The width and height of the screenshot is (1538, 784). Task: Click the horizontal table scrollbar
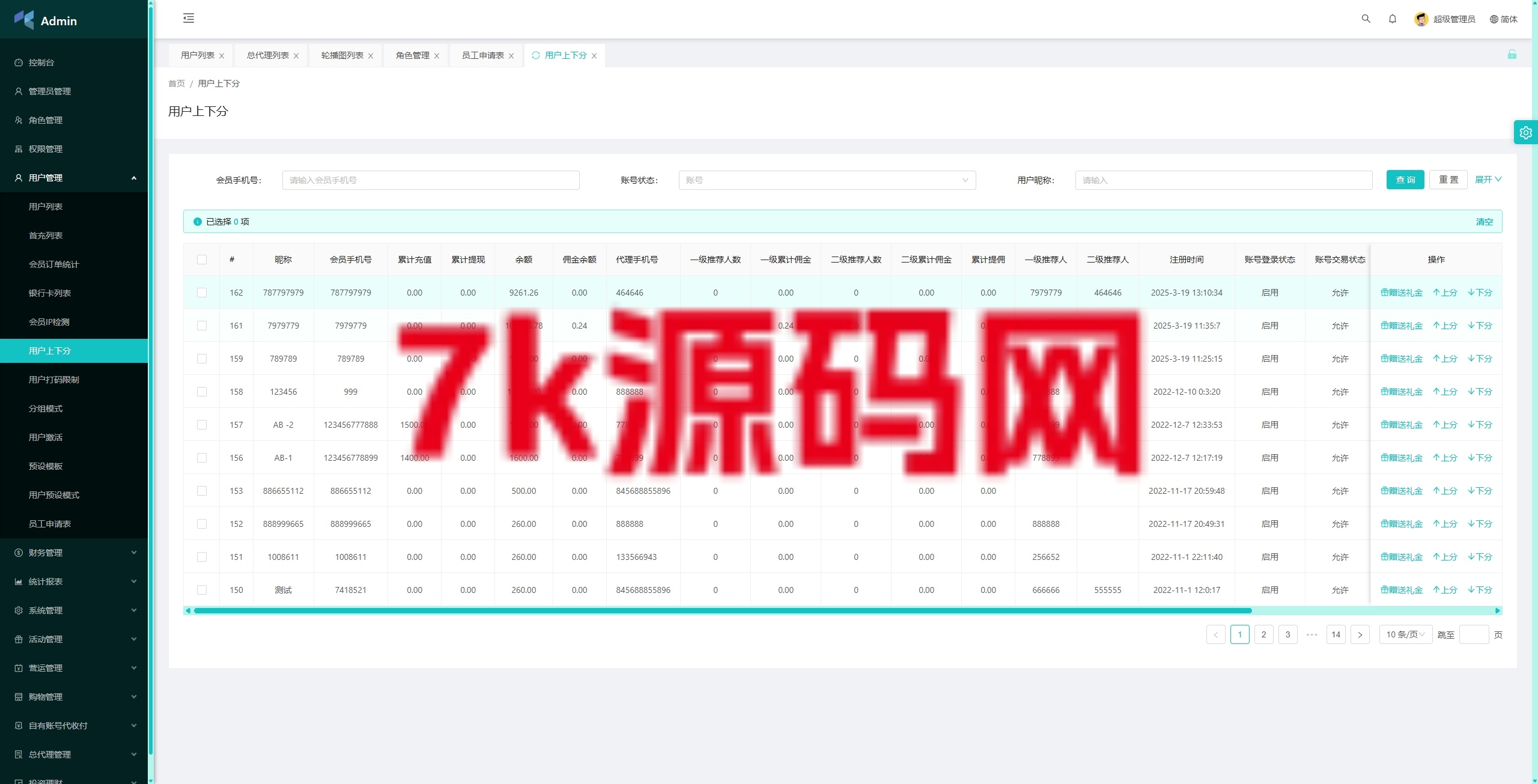click(x=723, y=610)
